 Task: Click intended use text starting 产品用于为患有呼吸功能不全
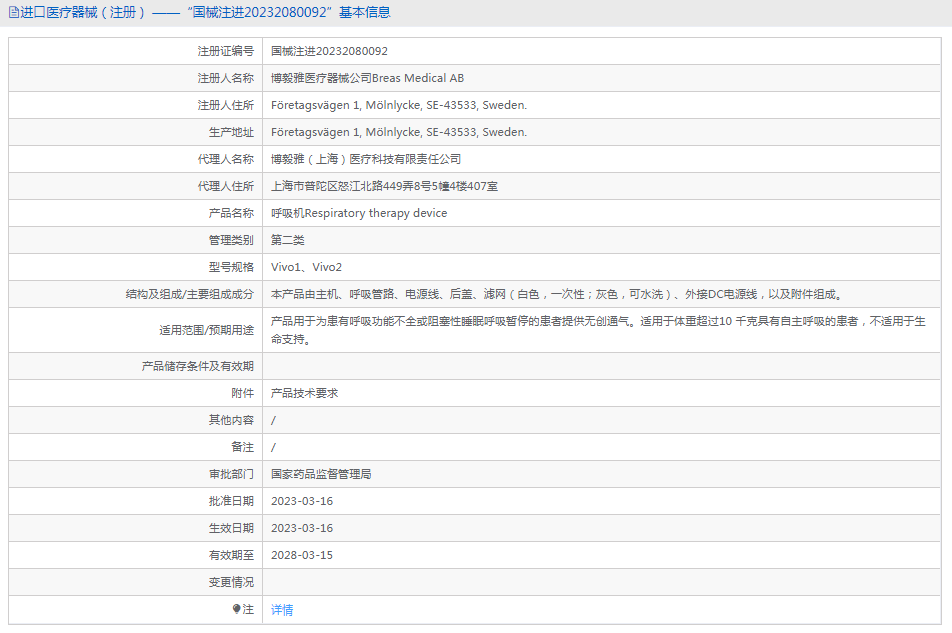[x=598, y=330]
